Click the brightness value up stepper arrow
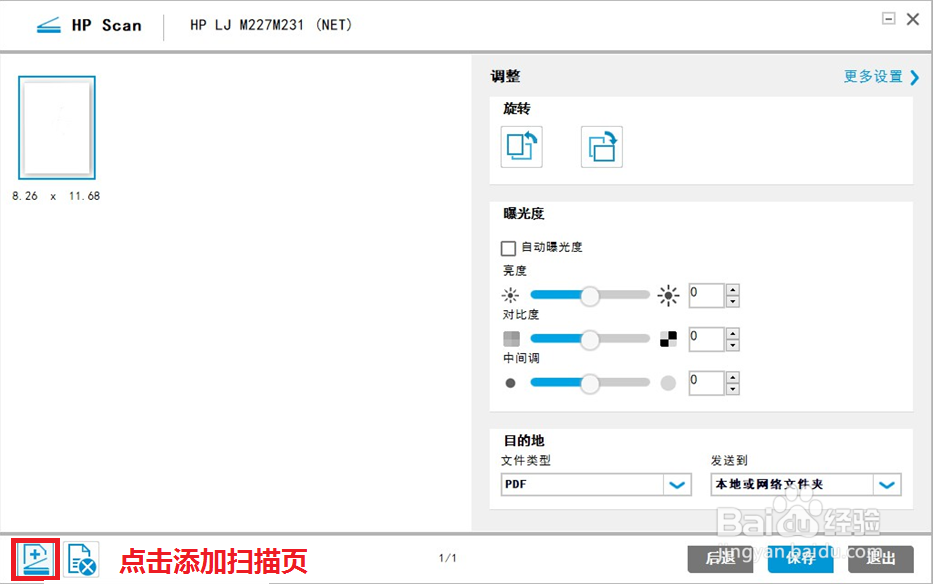933x584 pixels. (x=731, y=290)
